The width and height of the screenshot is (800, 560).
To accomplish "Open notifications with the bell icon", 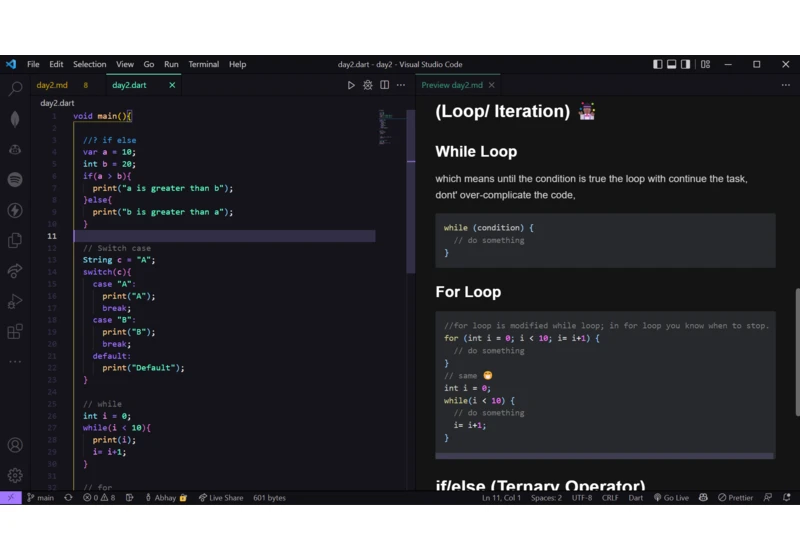I will click(x=786, y=498).
